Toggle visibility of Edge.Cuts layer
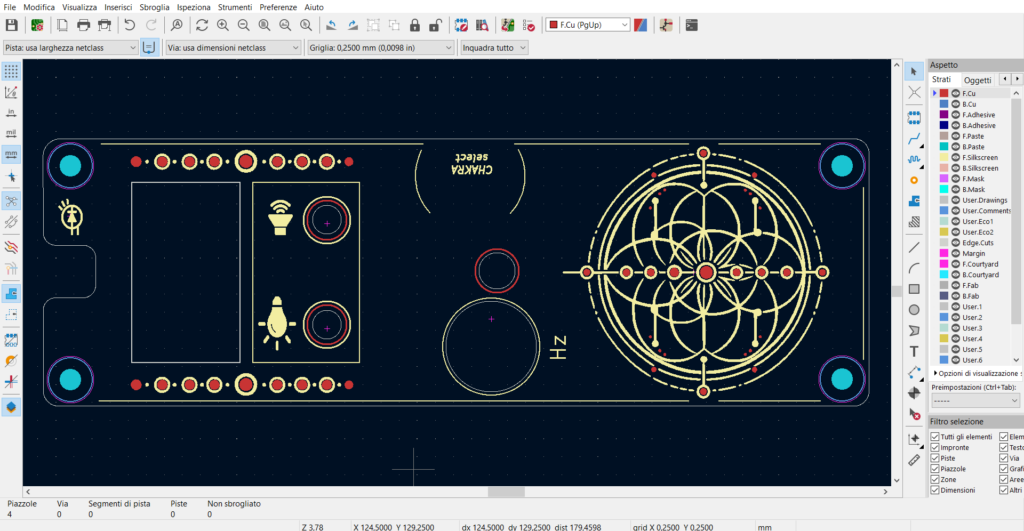Viewport: 1024px width, 531px height. click(x=955, y=242)
